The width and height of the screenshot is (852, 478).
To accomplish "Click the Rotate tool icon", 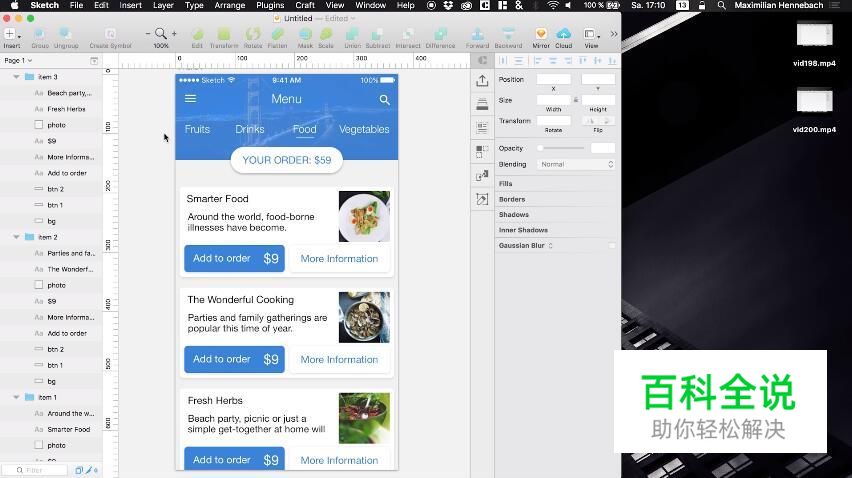I will 253,34.
